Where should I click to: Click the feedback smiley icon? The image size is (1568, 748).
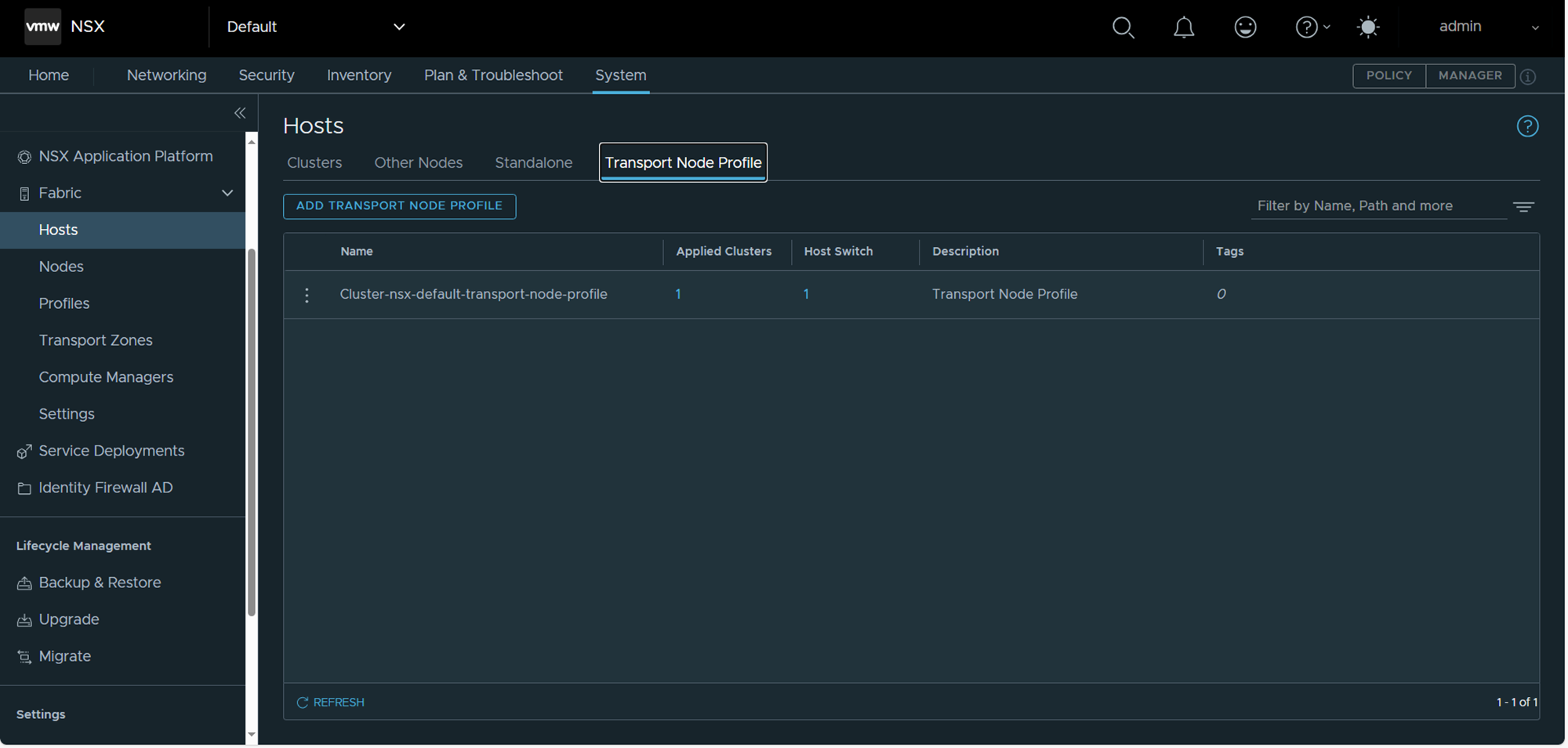(x=1245, y=27)
